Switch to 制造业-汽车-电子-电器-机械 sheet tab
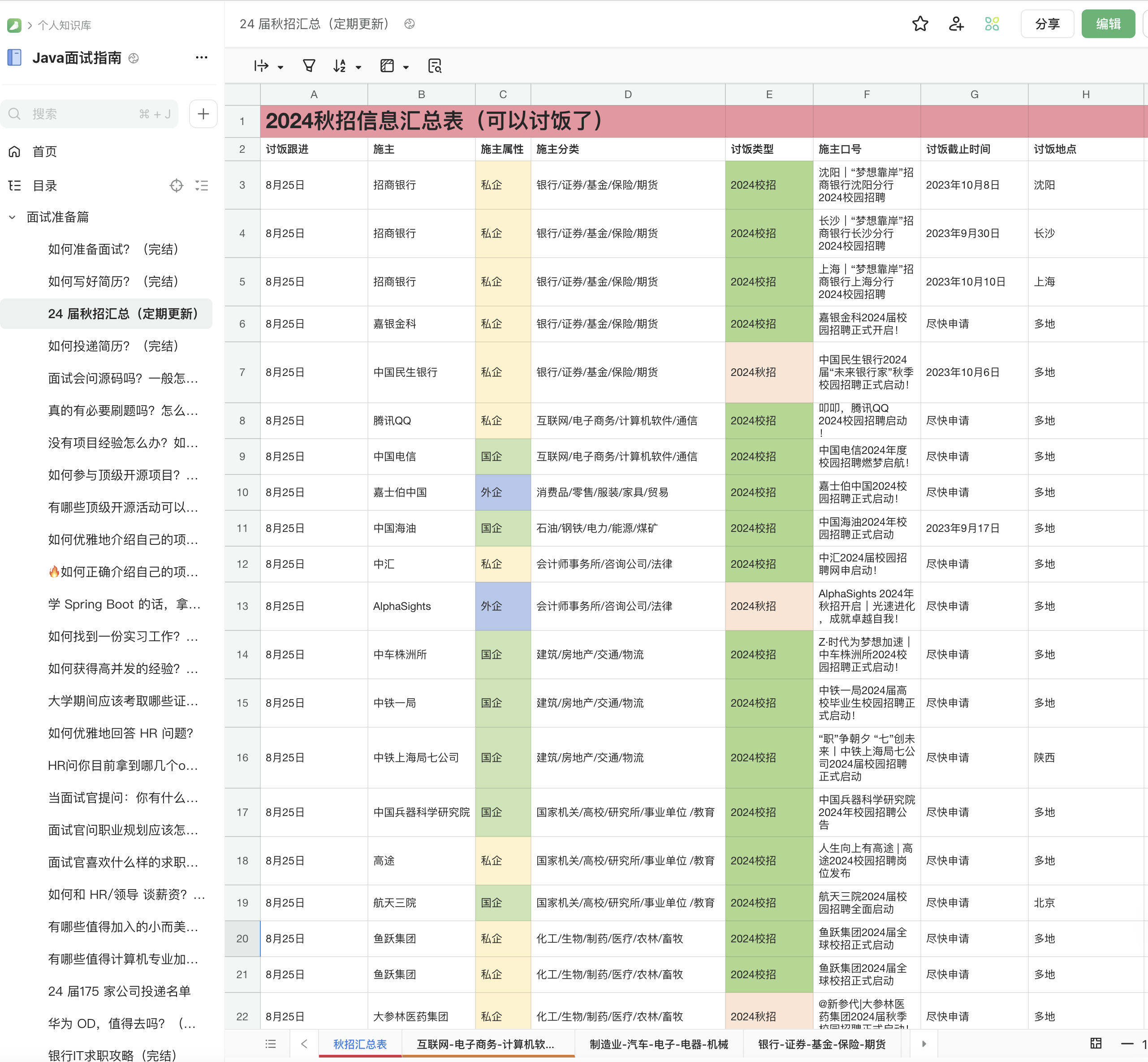Image resolution: width=1148 pixels, height=1062 pixels. coord(658,1044)
